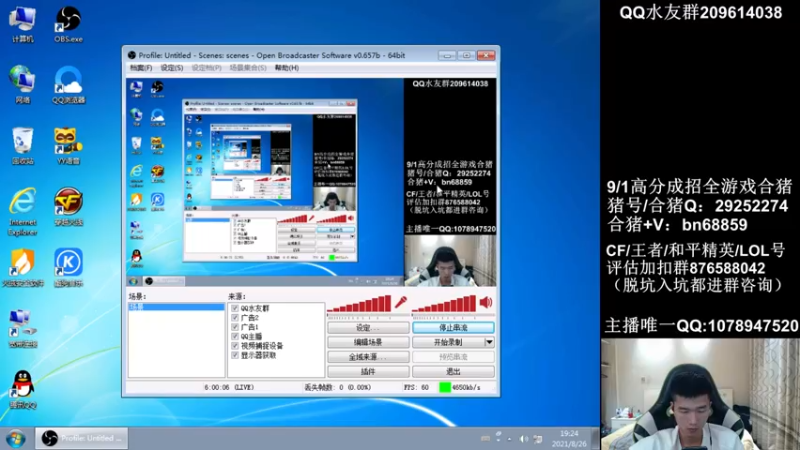Open the 计算机 desktop icon
Viewport: 800px width, 450px height.
coord(22,24)
